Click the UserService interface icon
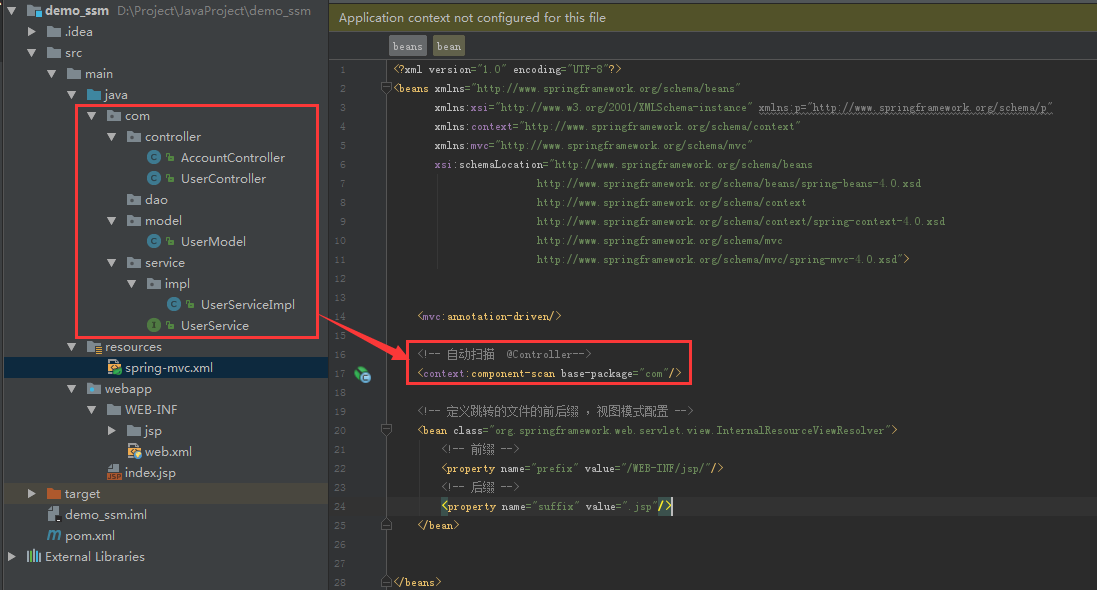 [154, 325]
